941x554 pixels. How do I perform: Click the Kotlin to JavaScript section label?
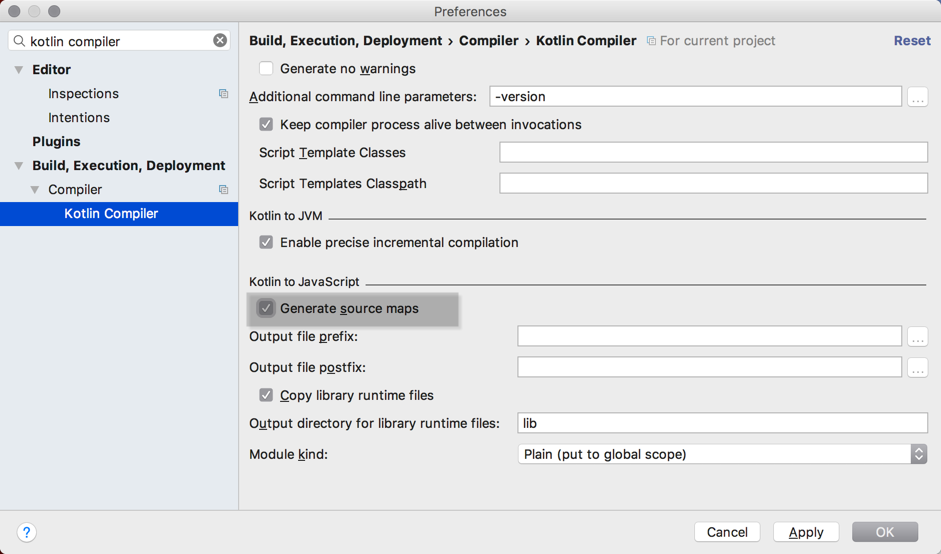point(304,282)
